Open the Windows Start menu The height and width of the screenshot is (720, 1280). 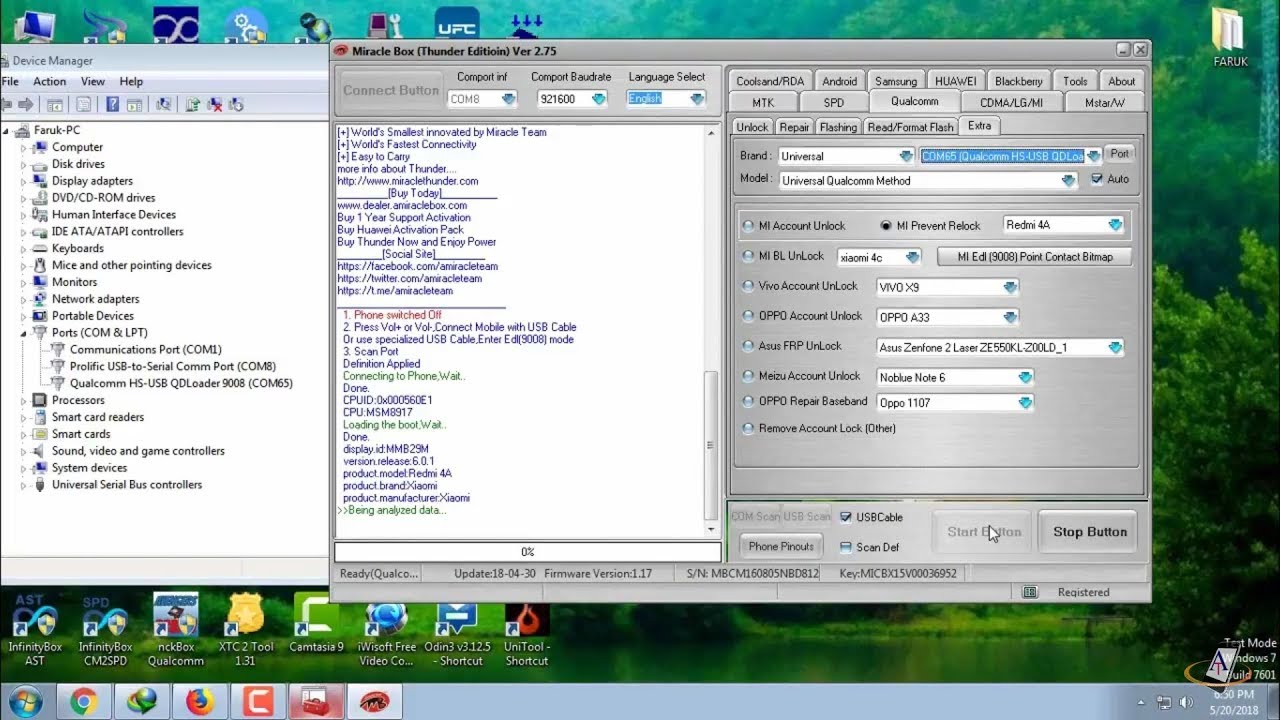tap(26, 701)
